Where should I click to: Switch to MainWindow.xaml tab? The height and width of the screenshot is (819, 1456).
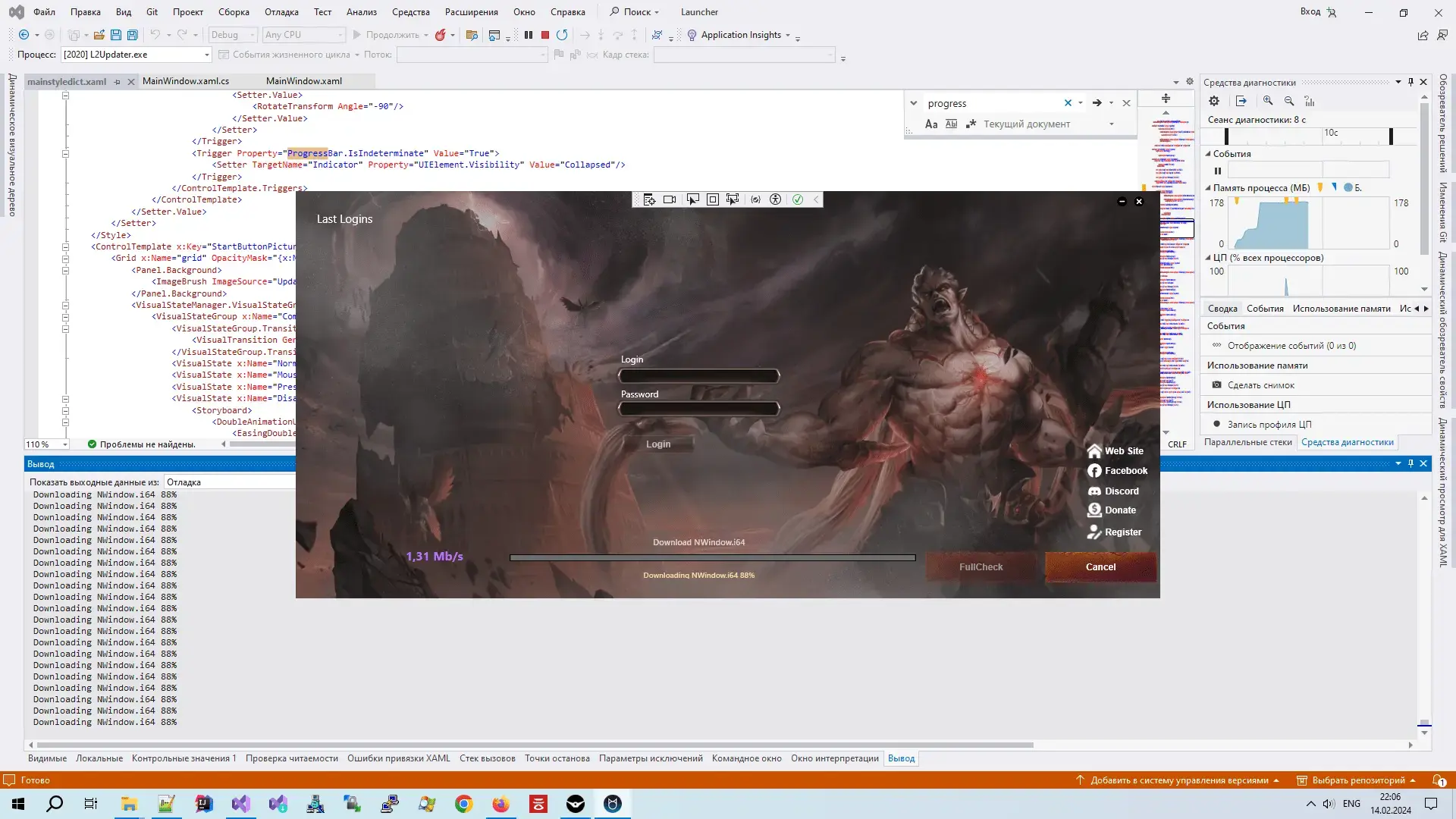(x=304, y=81)
